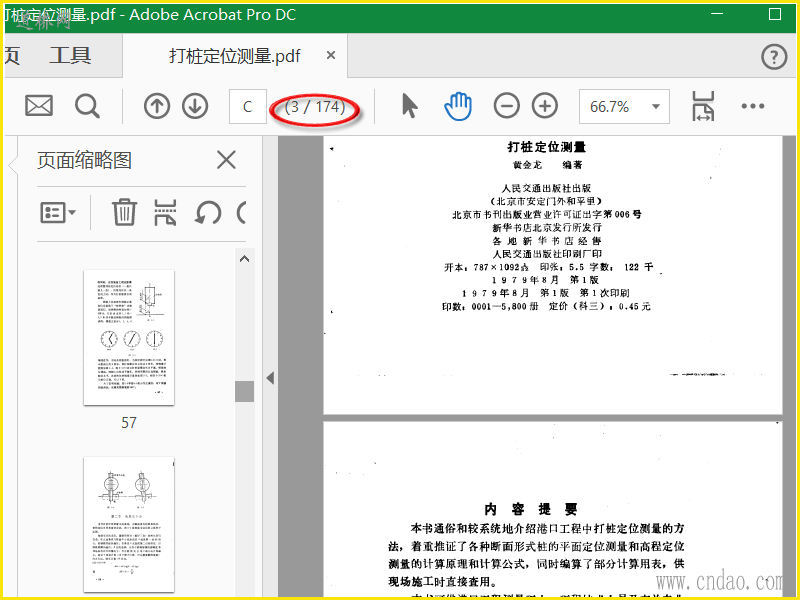Close the 页面缩略图 panel
The width and height of the screenshot is (800, 600).
click(x=226, y=160)
